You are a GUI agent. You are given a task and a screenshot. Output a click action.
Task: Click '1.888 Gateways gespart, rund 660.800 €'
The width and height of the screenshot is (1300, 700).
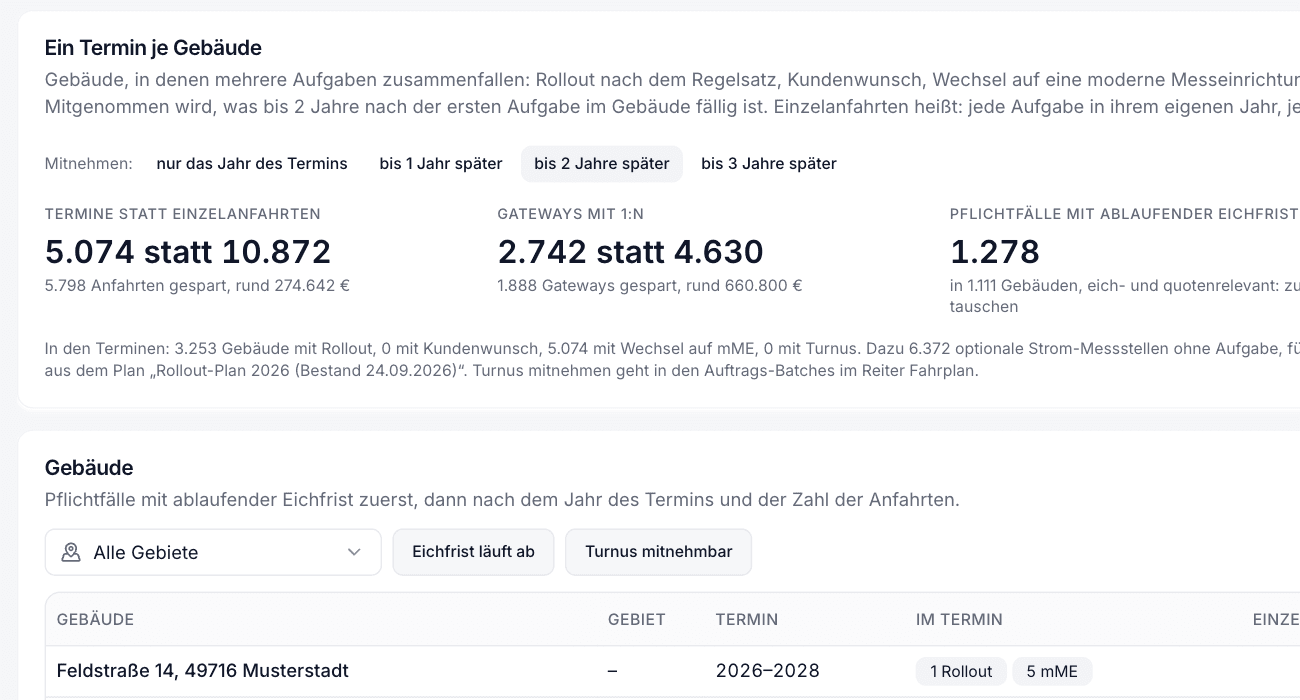650,286
